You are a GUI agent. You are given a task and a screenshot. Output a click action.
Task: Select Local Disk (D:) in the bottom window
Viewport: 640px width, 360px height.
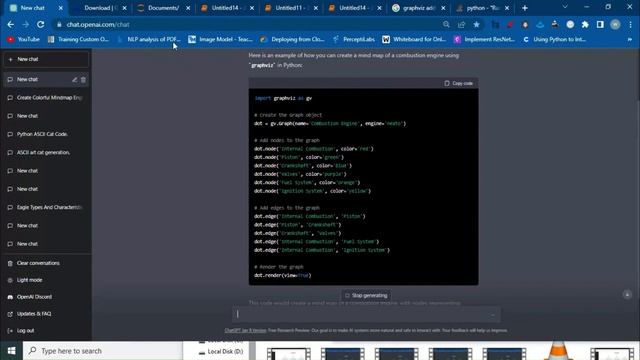point(221,351)
